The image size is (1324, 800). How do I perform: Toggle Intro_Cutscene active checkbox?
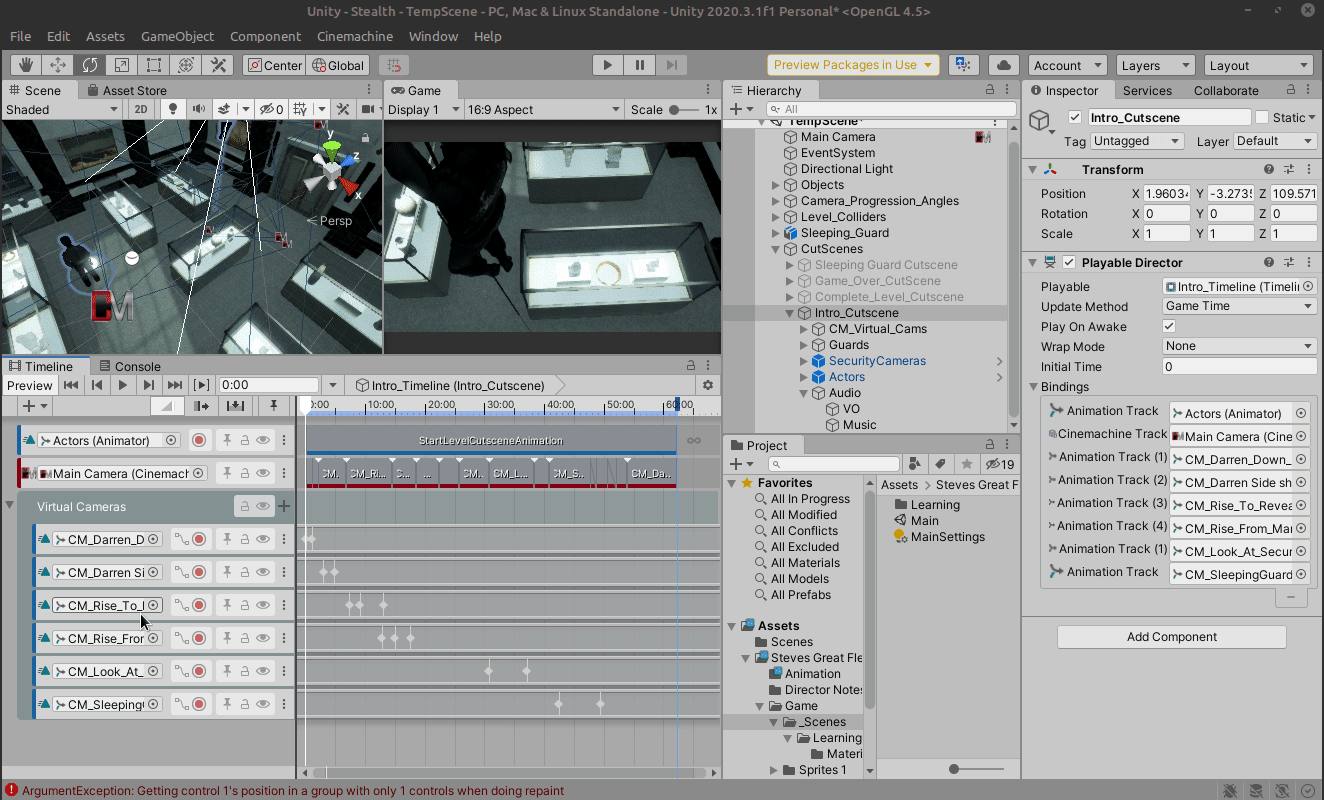pyautogui.click(x=1075, y=117)
